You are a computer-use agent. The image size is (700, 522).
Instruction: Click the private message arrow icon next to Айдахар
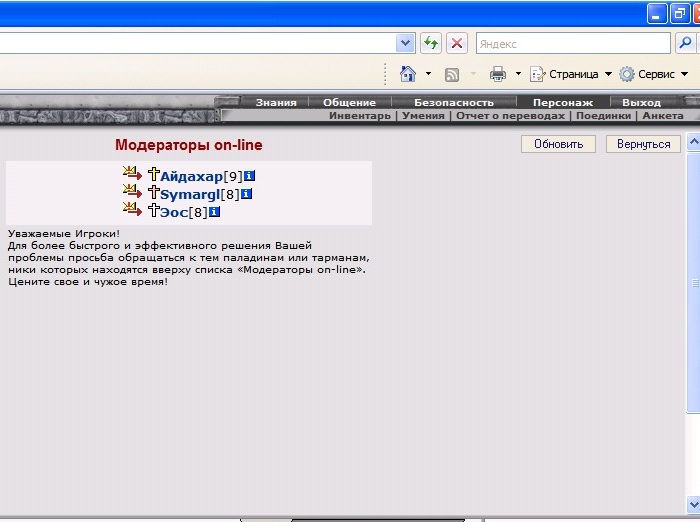click(x=132, y=173)
